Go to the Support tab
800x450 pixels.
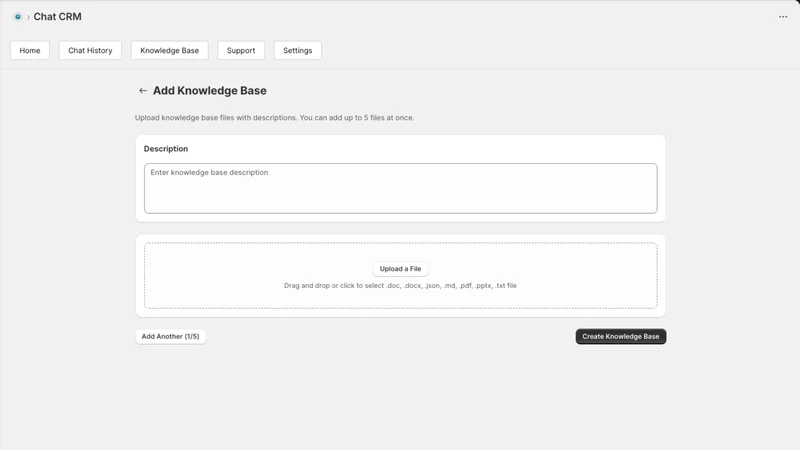(x=241, y=51)
